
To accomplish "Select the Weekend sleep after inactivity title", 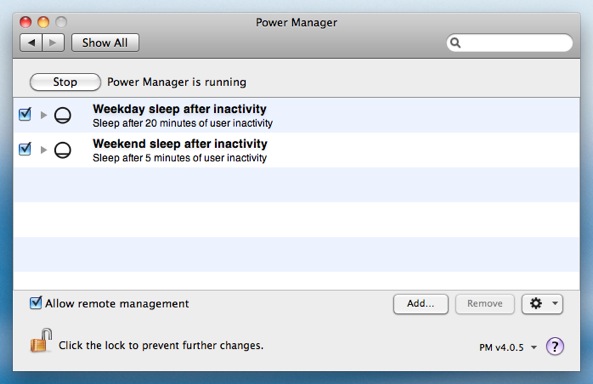I will point(180,144).
